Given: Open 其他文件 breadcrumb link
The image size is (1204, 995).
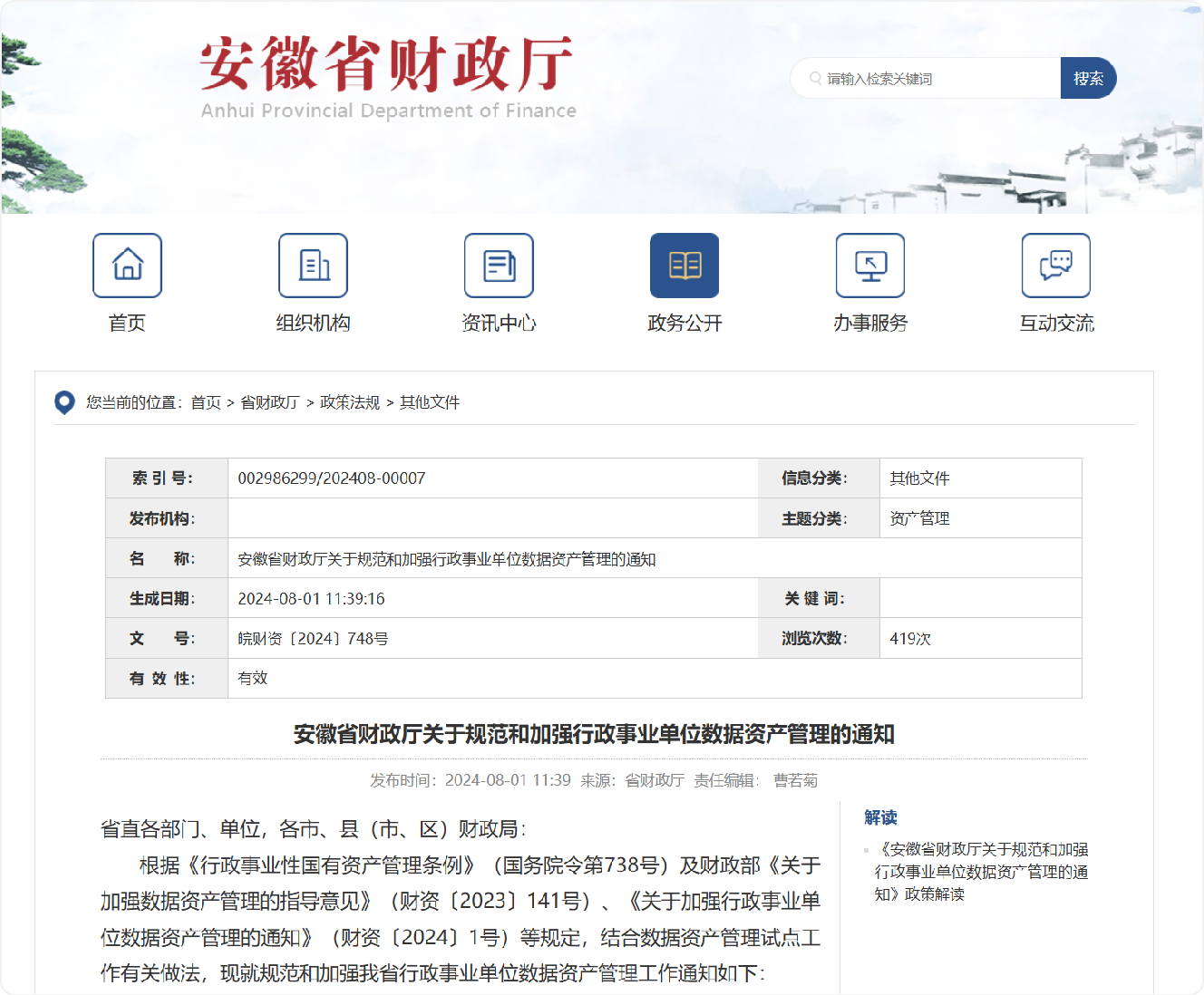Looking at the screenshot, I should pos(430,402).
